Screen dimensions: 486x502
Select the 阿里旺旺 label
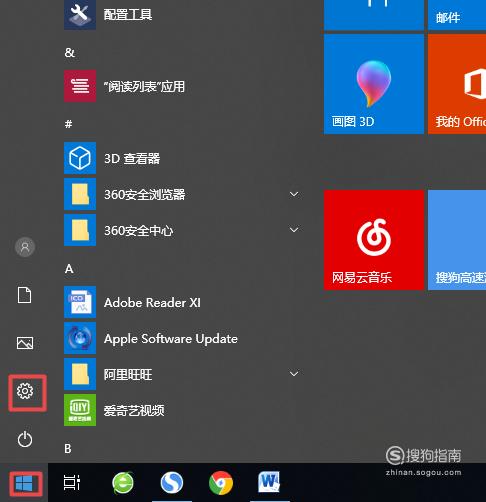(128, 375)
